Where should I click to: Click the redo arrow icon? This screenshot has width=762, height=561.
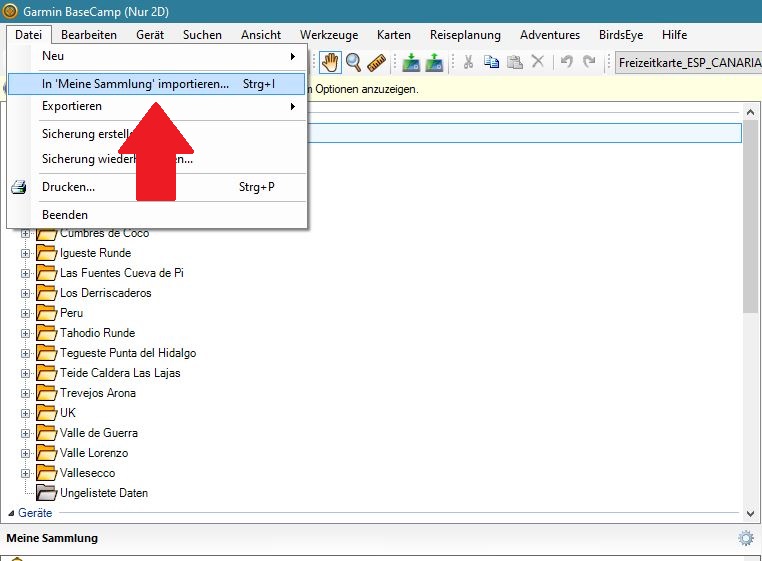click(589, 61)
